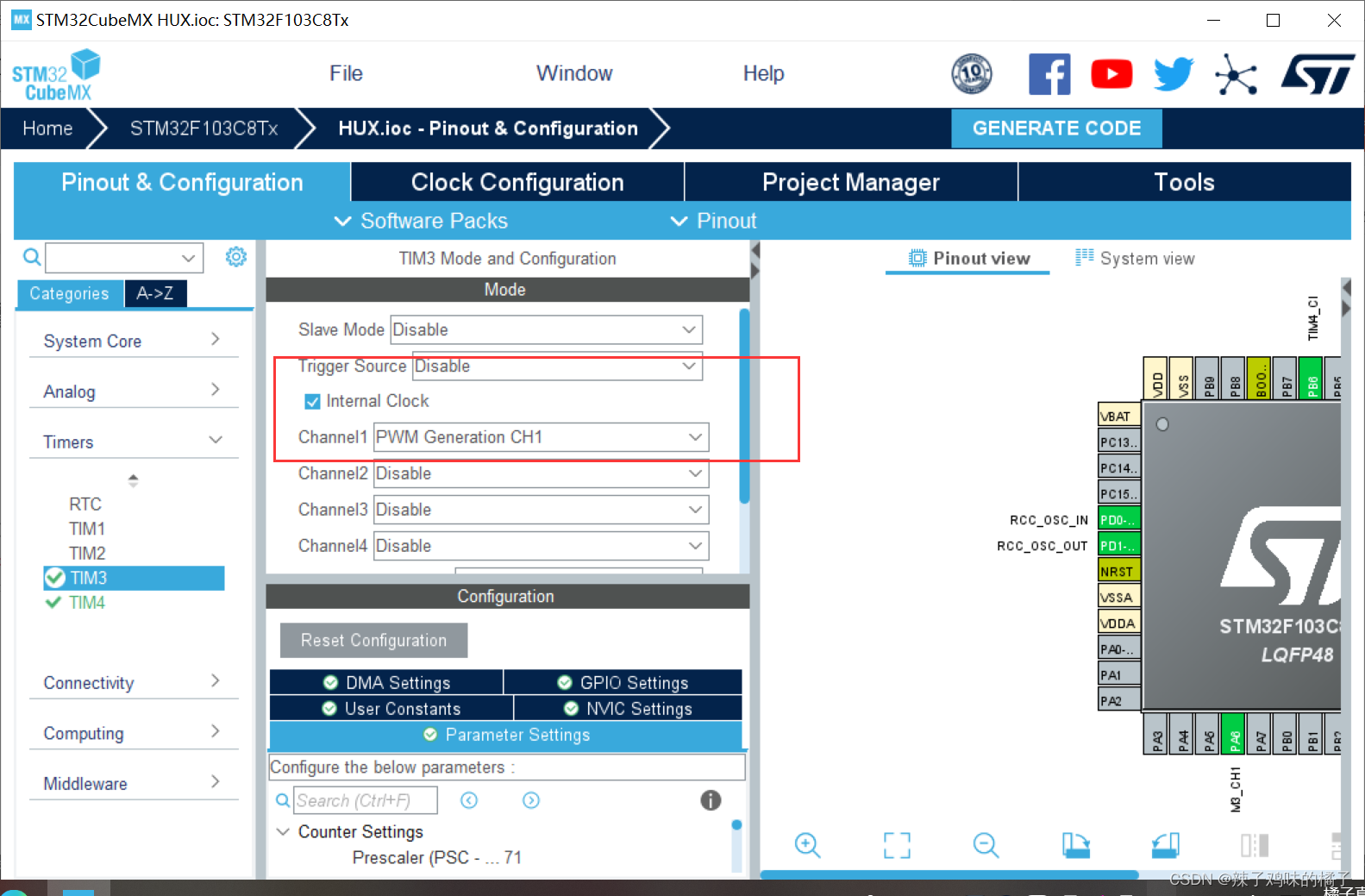Switch to the Tools tab
Image resolution: width=1365 pixels, height=896 pixels.
point(1185,182)
